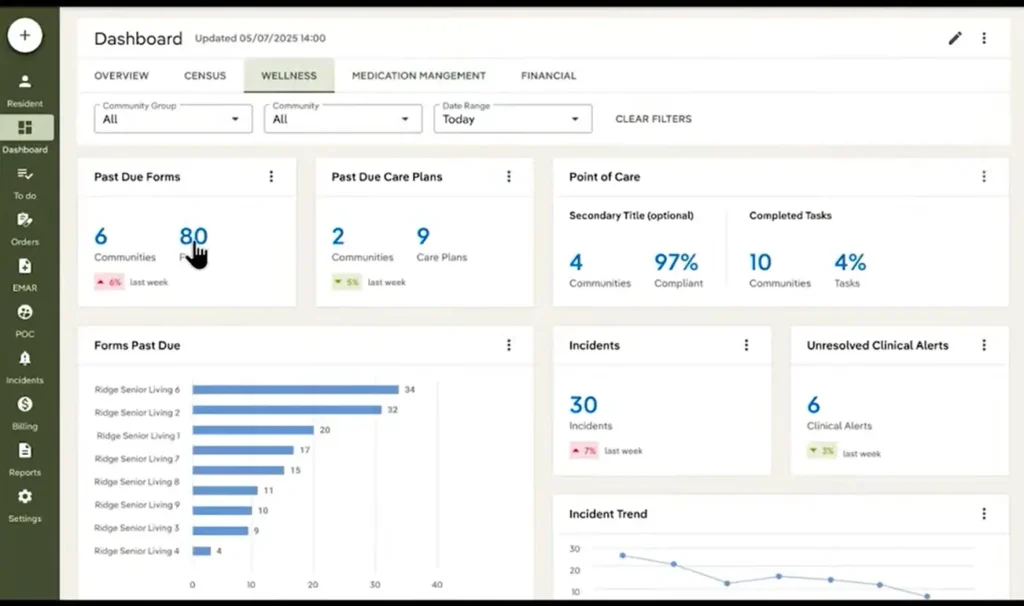
Task: Click the Ridge Senior Living 3 label
Action: coord(136,528)
